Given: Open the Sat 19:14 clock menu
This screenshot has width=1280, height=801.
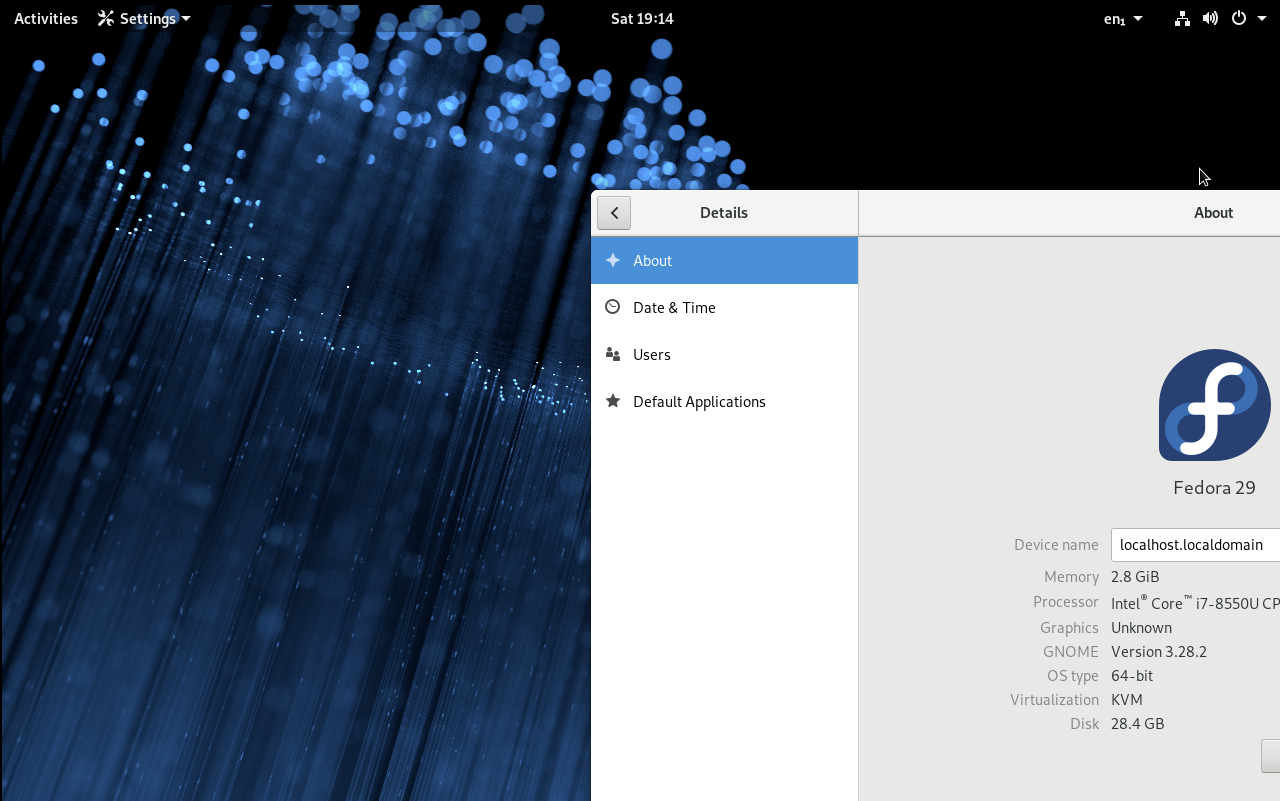Looking at the screenshot, I should [x=642, y=18].
